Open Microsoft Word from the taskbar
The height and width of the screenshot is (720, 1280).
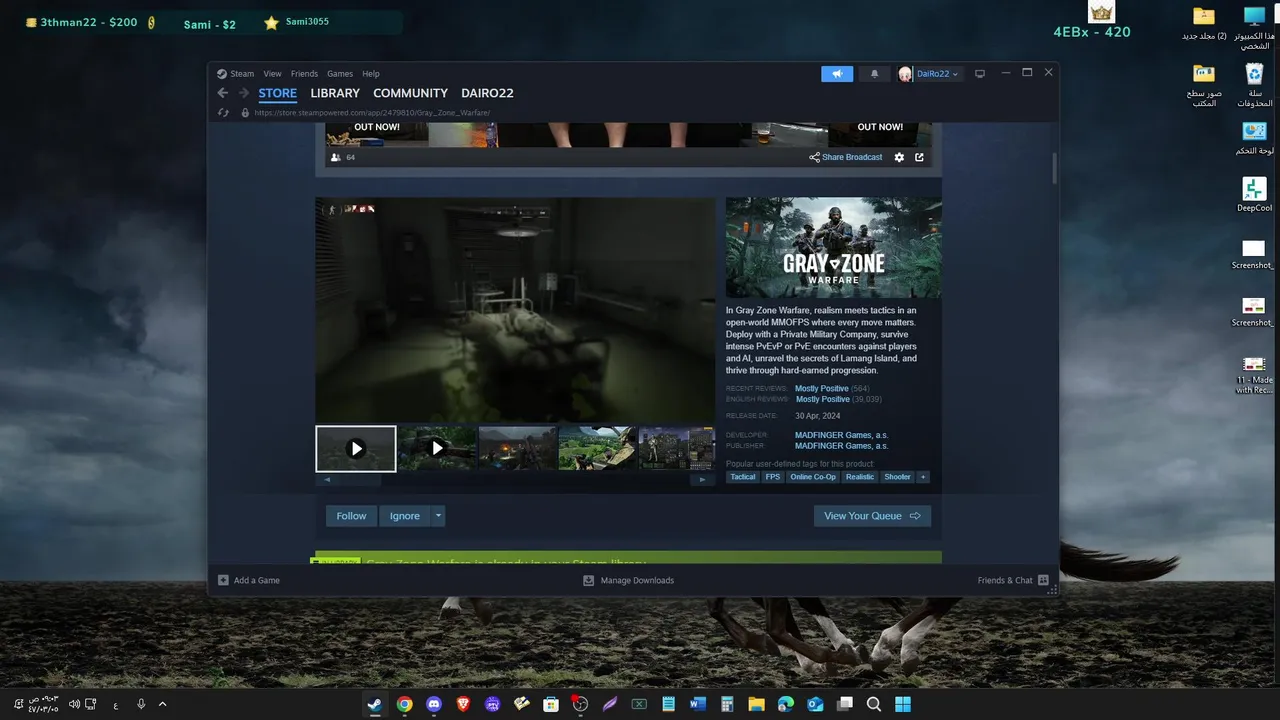698,704
